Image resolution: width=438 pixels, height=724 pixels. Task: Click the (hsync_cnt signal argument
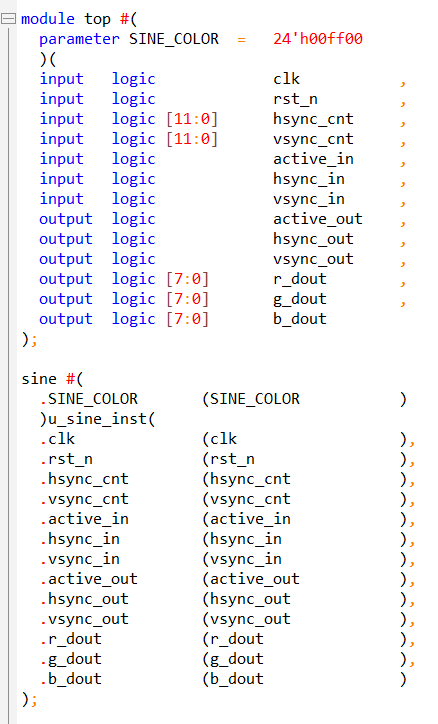[246, 480]
